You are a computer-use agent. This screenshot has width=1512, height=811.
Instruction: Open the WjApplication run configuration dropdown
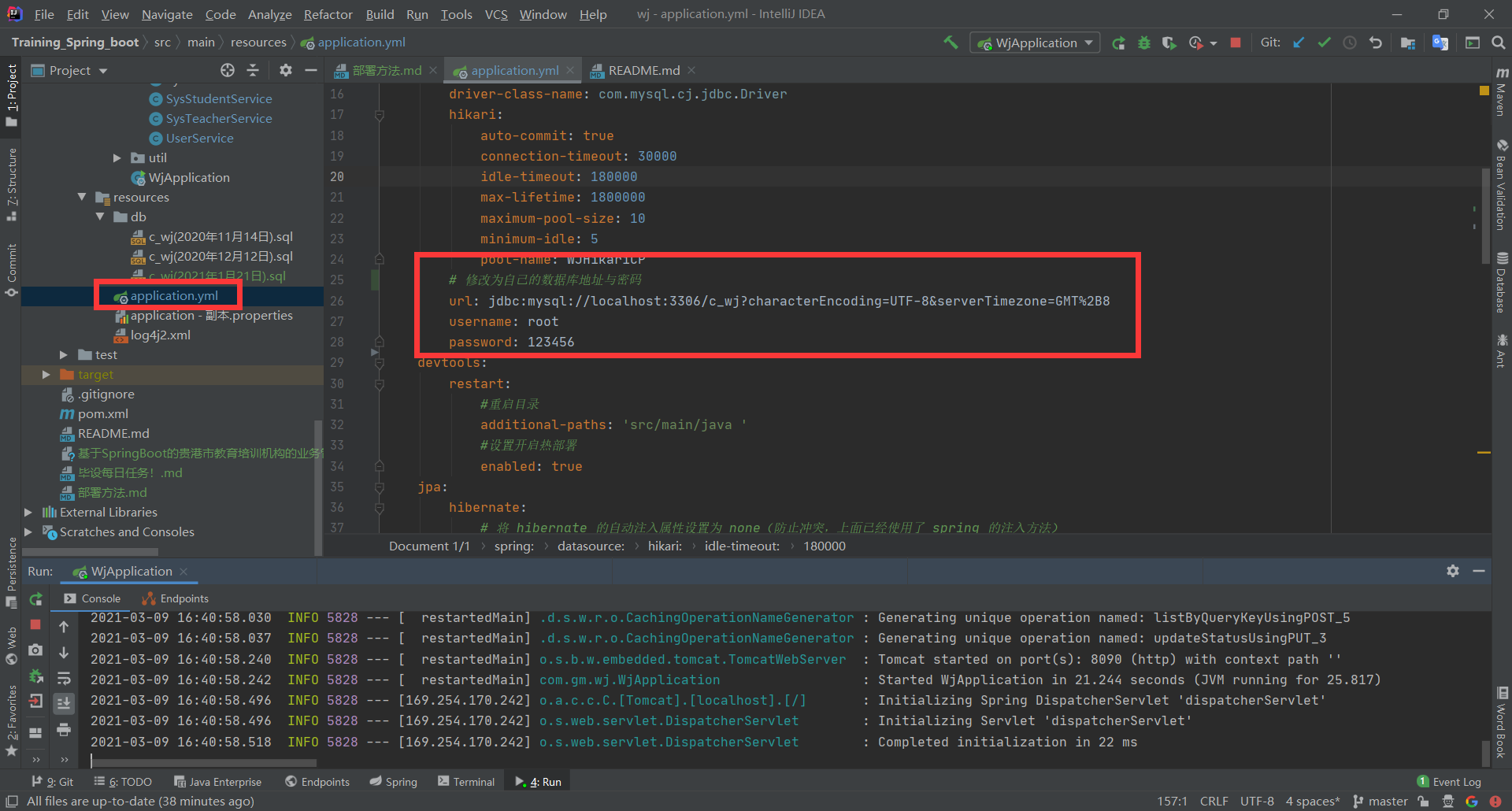(x=1036, y=43)
